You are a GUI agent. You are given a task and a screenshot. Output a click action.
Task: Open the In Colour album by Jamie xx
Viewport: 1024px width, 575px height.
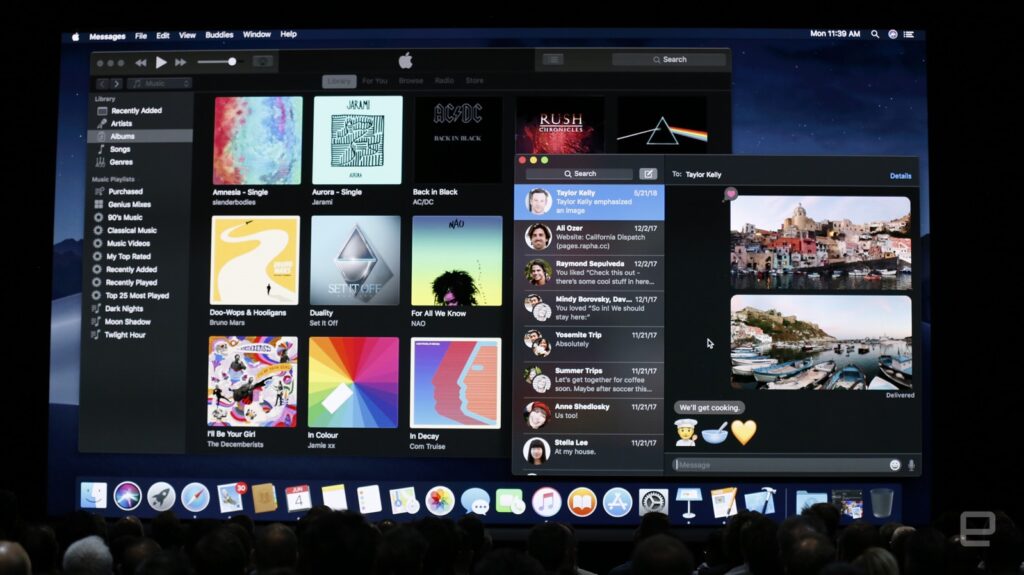353,382
